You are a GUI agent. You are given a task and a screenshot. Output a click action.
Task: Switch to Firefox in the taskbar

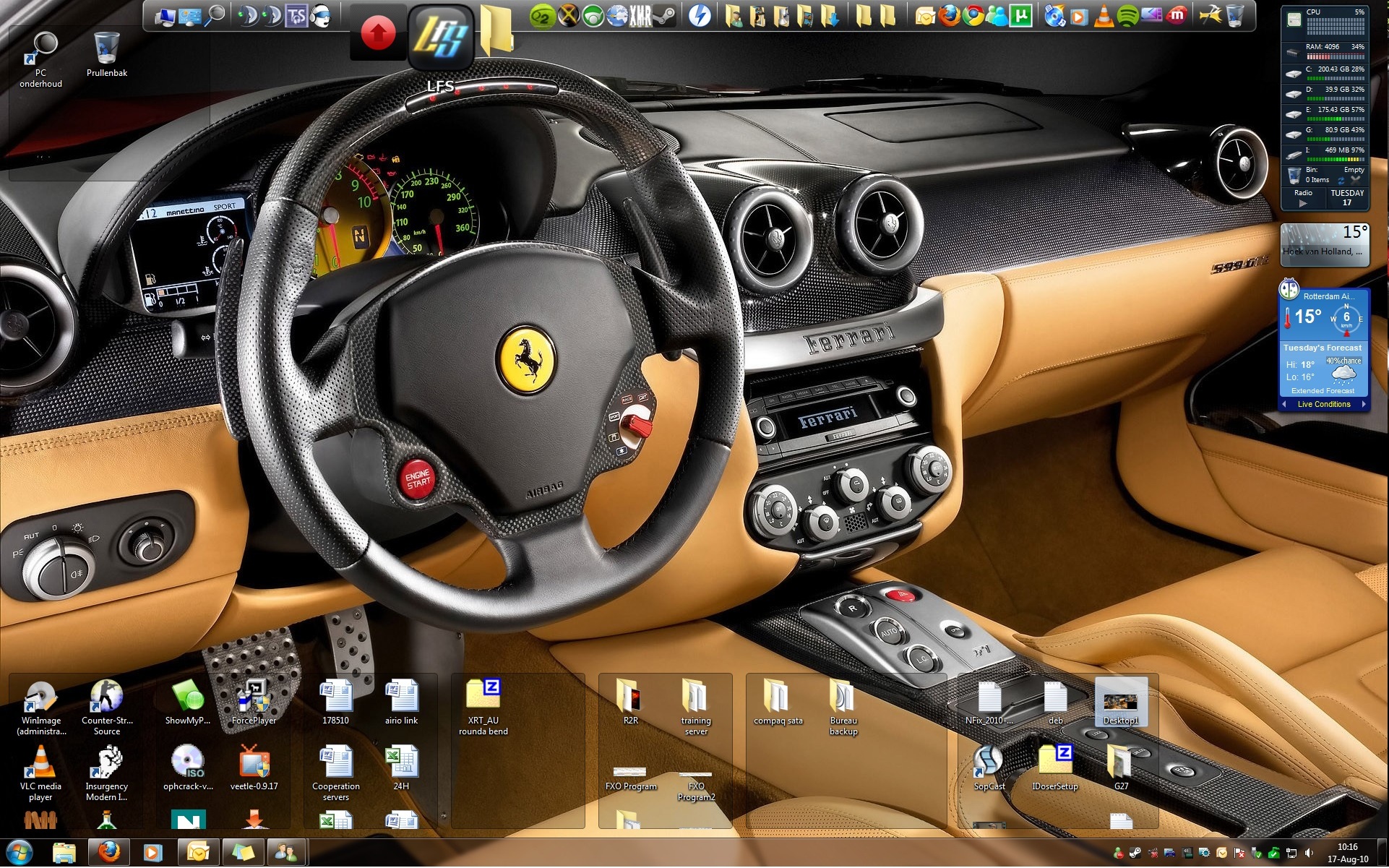108,853
